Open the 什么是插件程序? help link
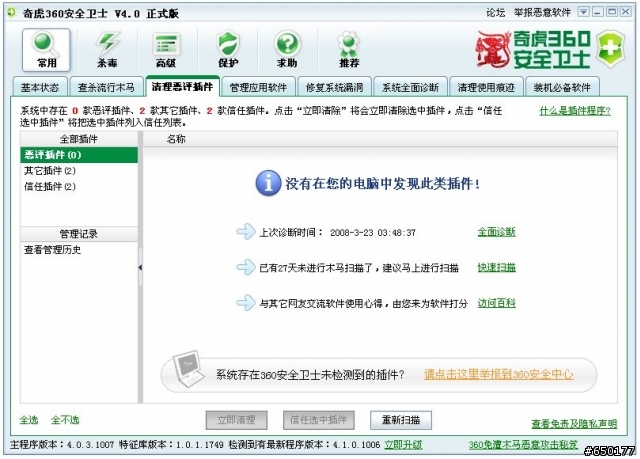The height and width of the screenshot is (459, 640). tap(575, 111)
